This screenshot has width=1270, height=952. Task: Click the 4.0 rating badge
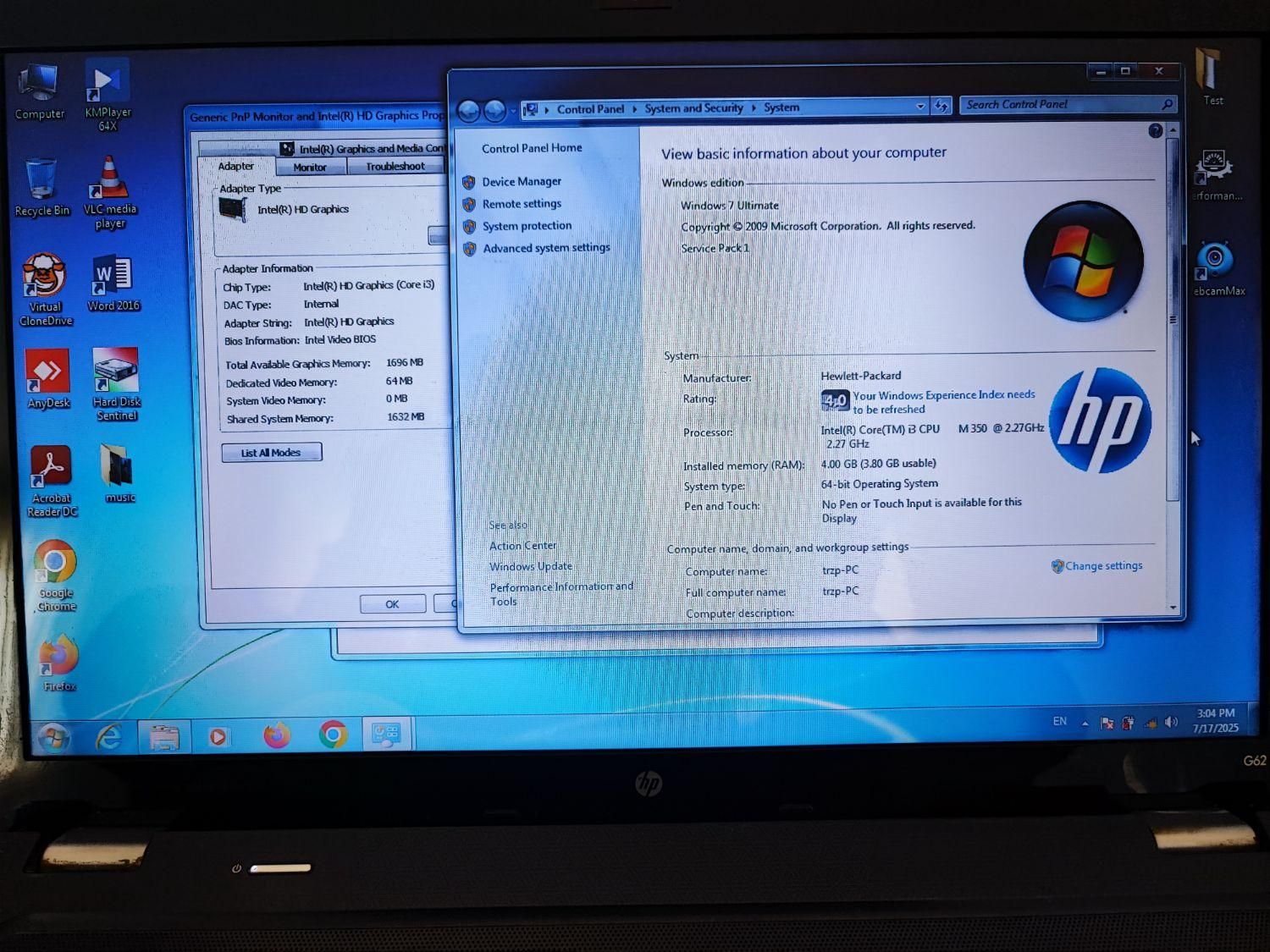(834, 400)
